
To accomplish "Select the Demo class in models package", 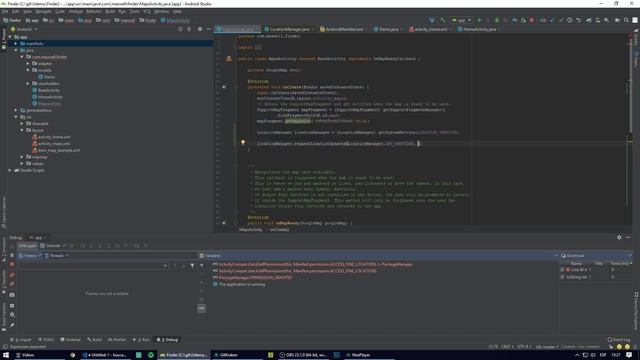I will click(x=47, y=77).
